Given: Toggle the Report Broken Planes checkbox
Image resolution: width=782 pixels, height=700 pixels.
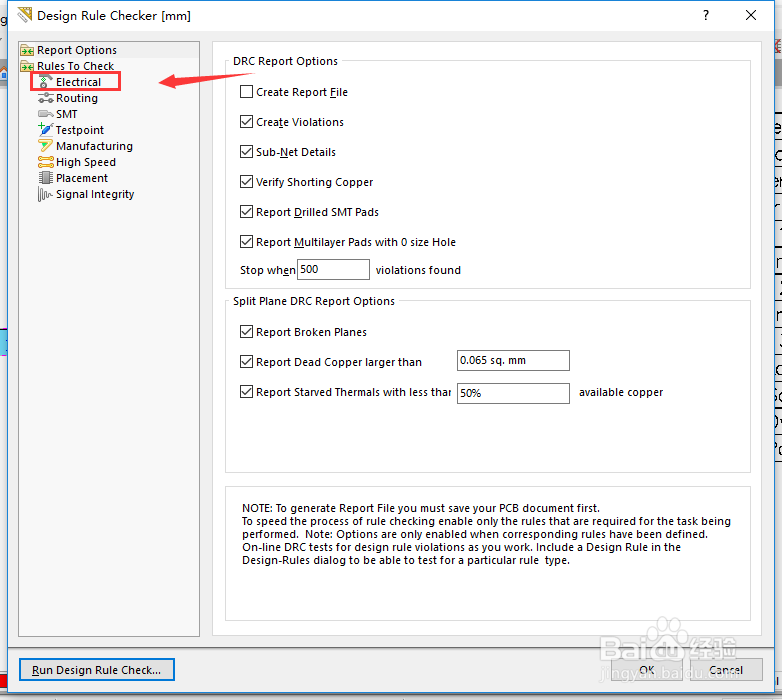Looking at the screenshot, I should tap(246, 332).
